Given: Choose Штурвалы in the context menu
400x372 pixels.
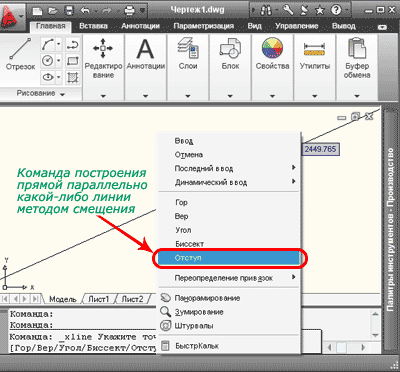Looking at the screenshot, I should [x=230, y=326].
